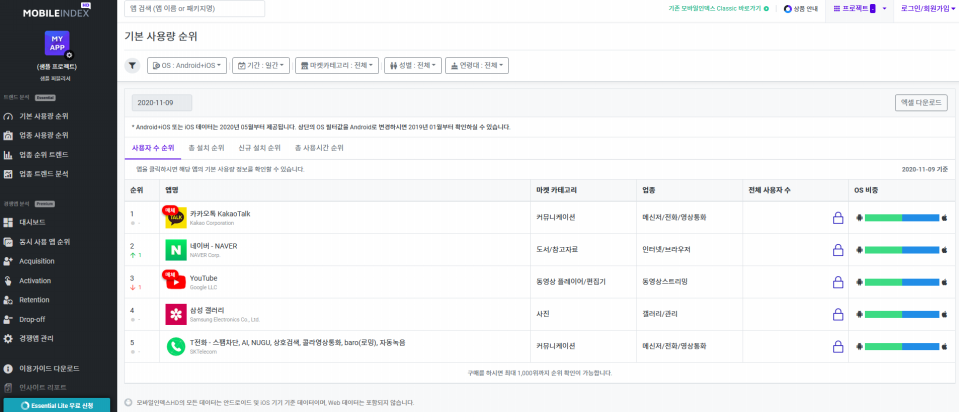The height and width of the screenshot is (412, 959).
Task: Expand the 프로젝트 dropdown
Action: tap(859, 9)
